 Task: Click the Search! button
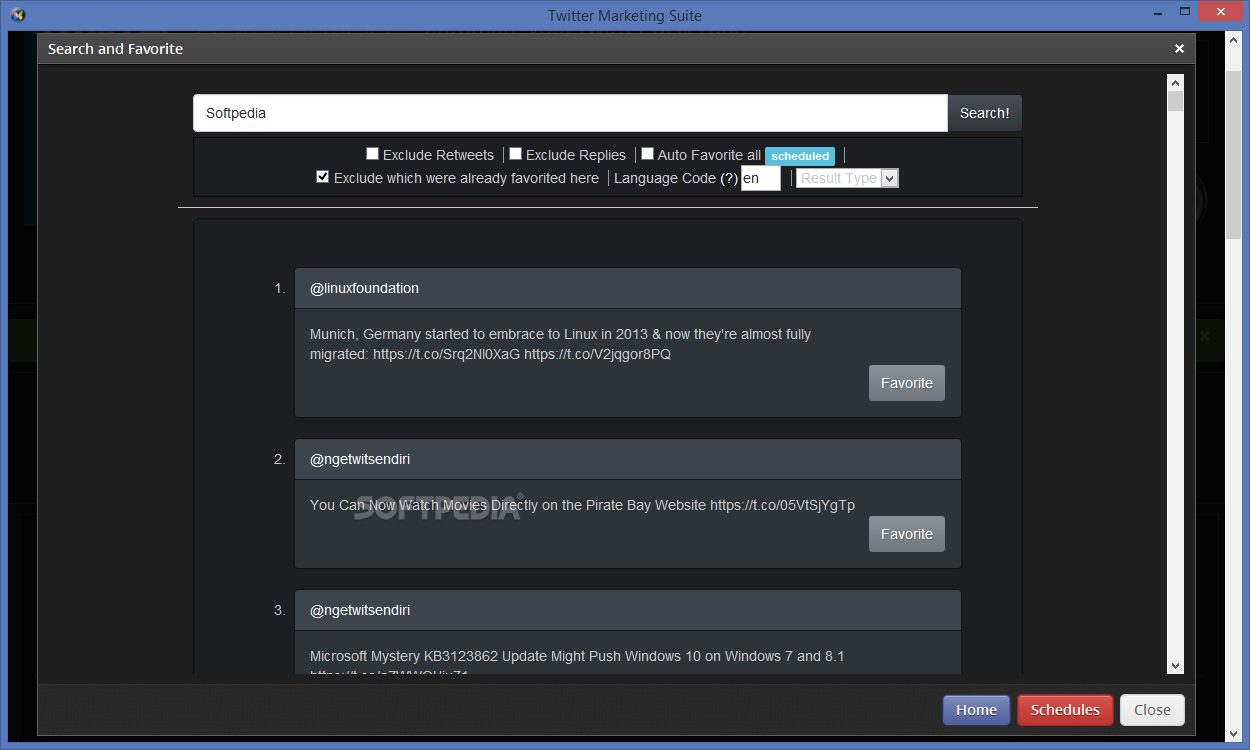[x=985, y=113]
